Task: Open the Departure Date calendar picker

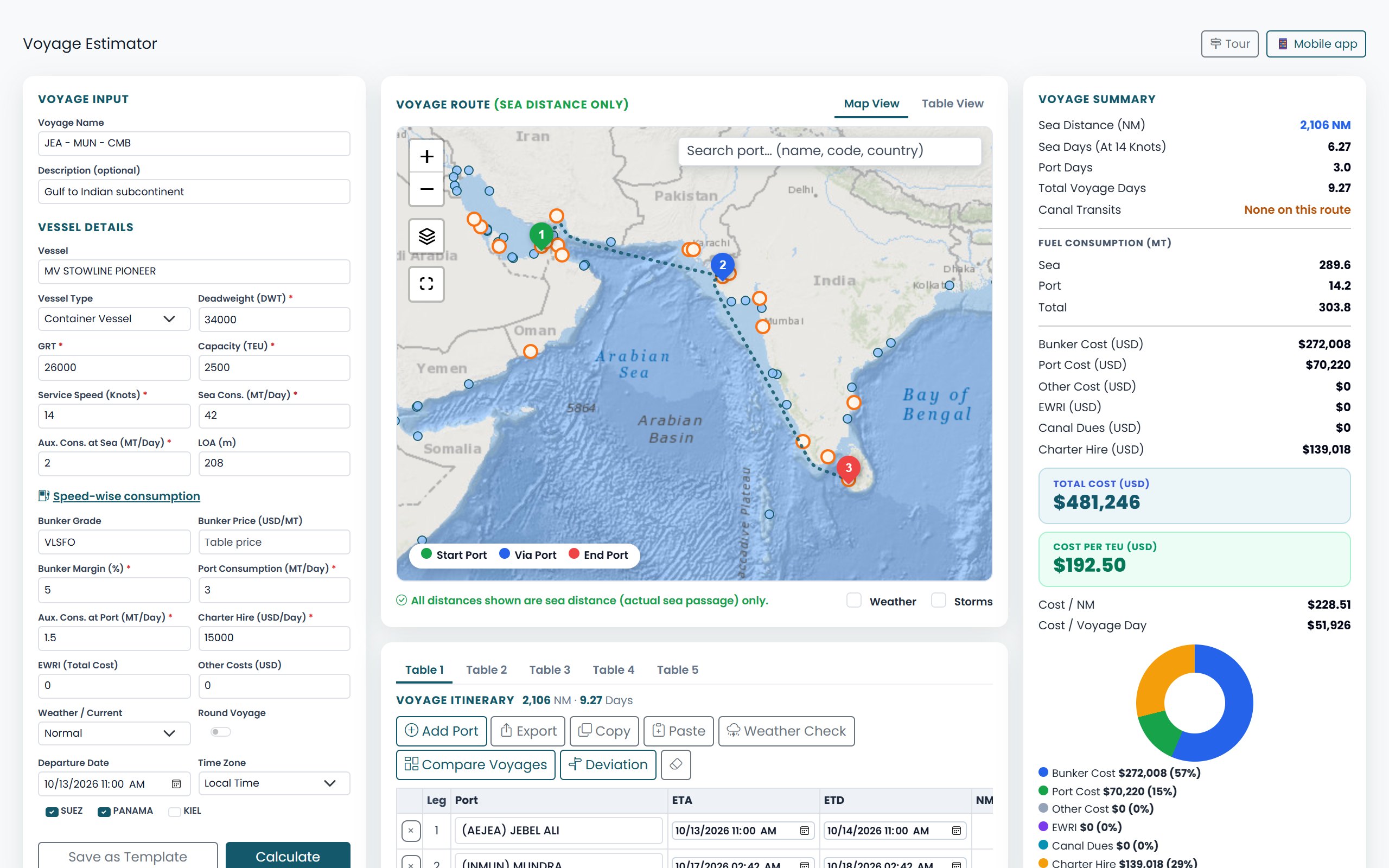Action: point(176,784)
